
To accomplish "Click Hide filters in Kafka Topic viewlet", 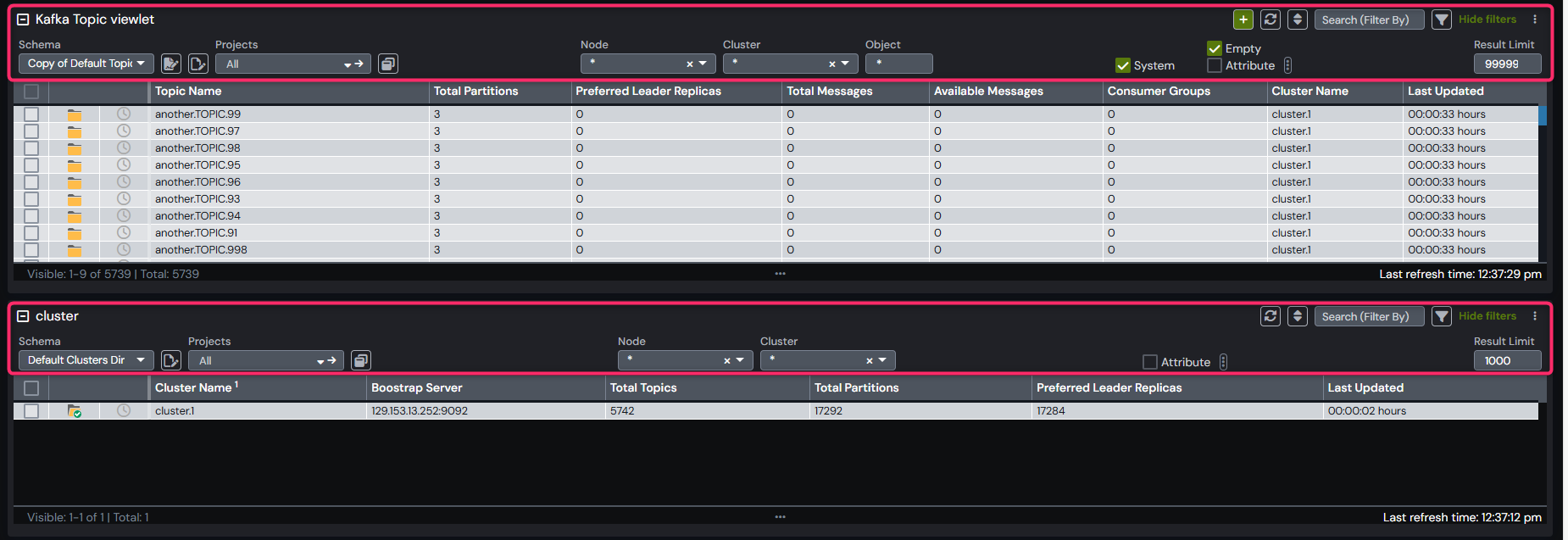I will [1487, 19].
